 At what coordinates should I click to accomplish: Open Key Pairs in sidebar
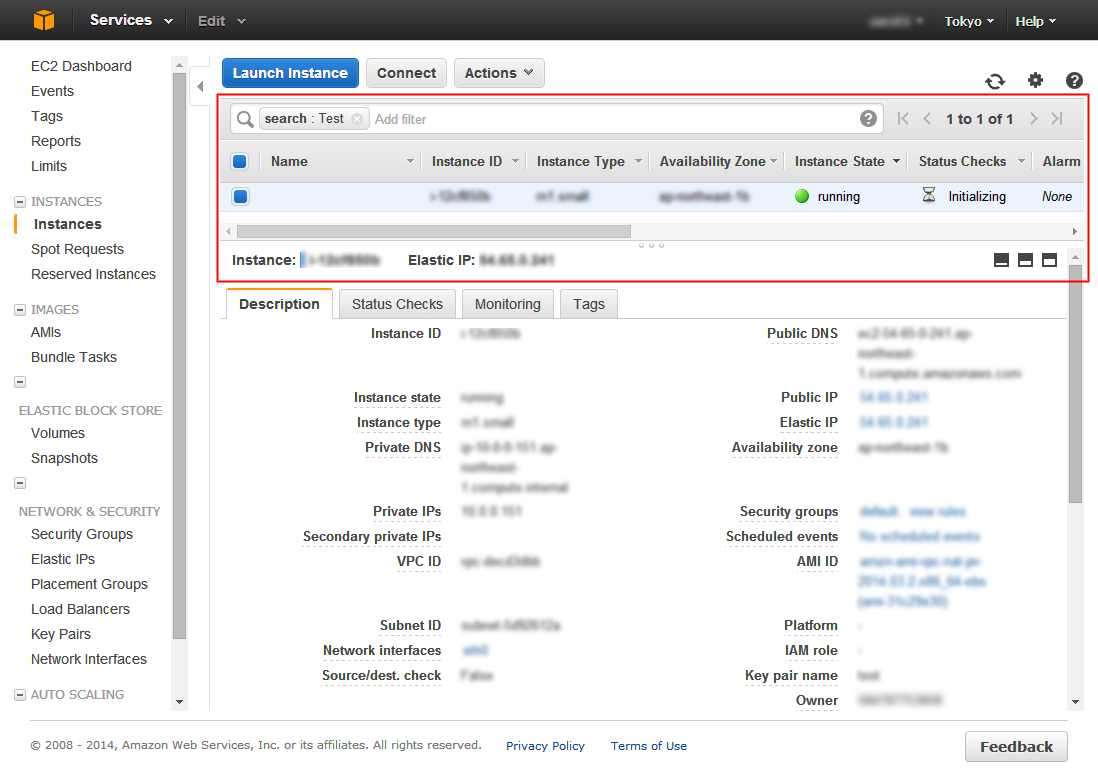61,634
